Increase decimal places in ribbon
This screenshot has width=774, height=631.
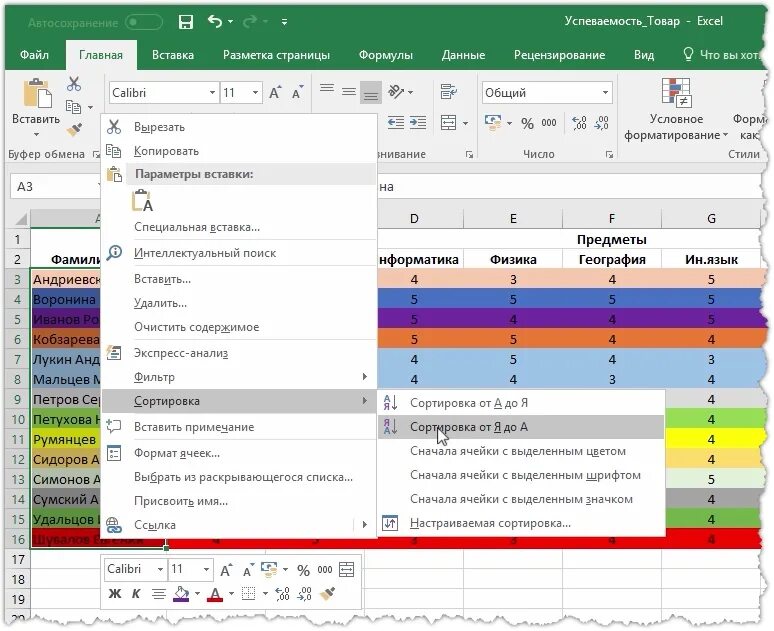point(580,123)
